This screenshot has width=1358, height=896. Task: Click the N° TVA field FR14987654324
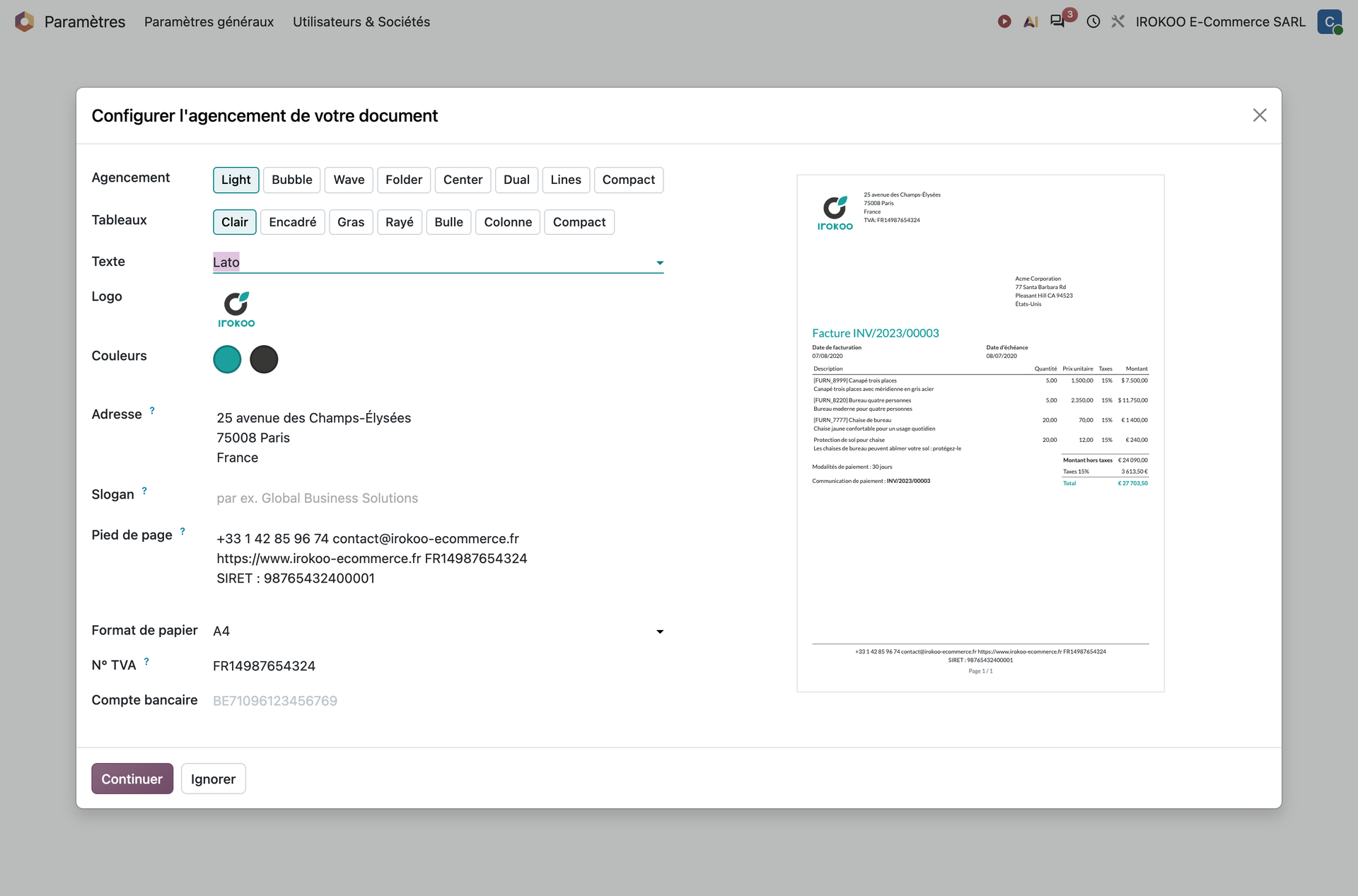pos(438,665)
